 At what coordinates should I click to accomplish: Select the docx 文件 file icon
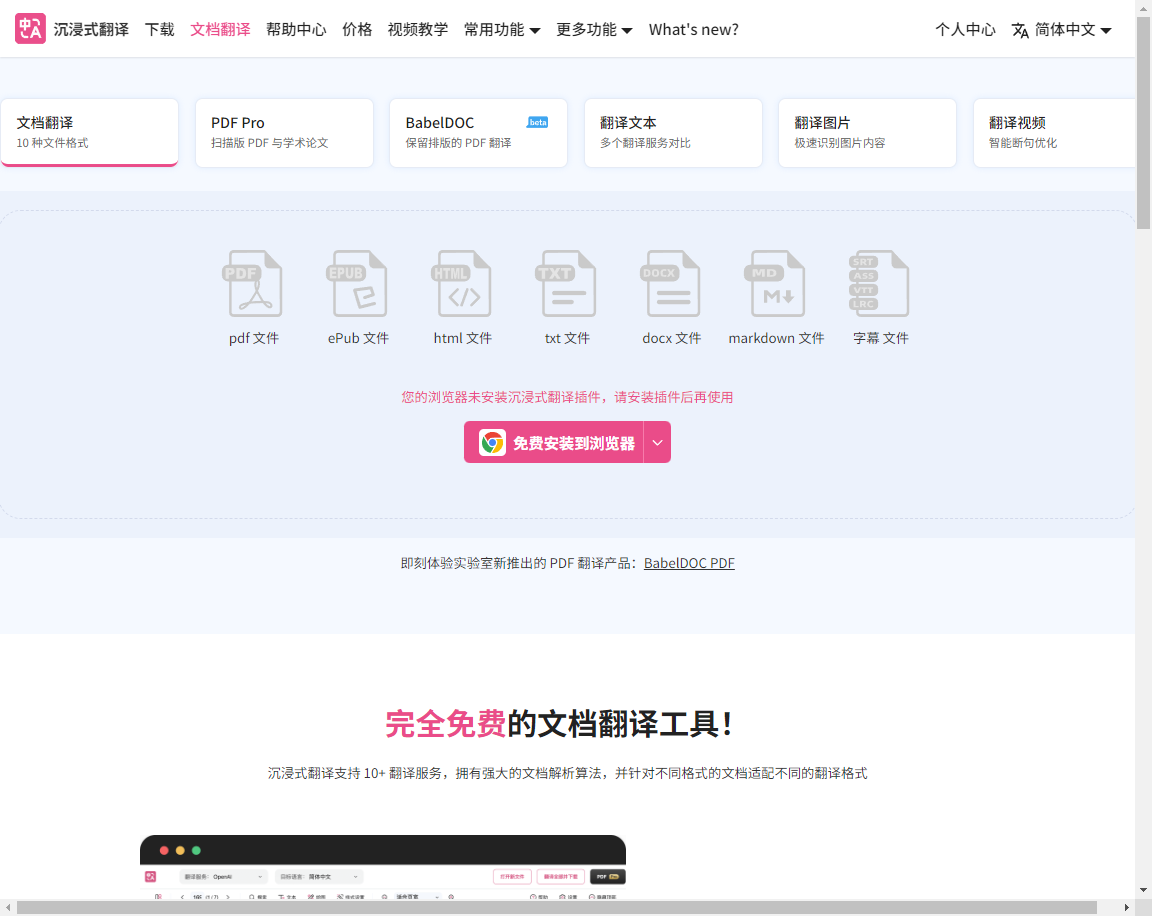point(670,284)
